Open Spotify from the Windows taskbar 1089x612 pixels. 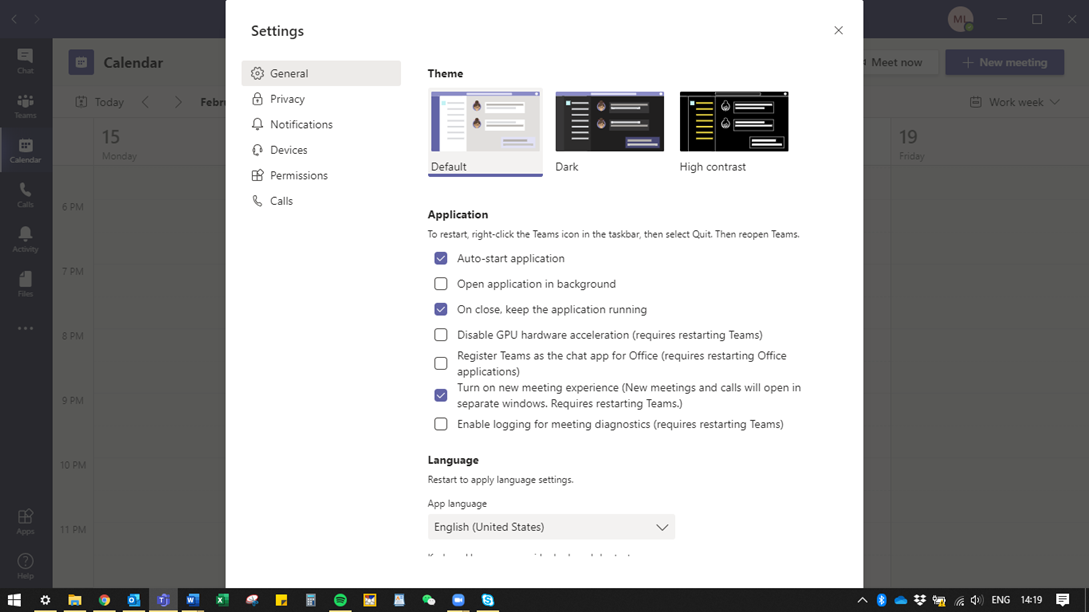coord(340,600)
